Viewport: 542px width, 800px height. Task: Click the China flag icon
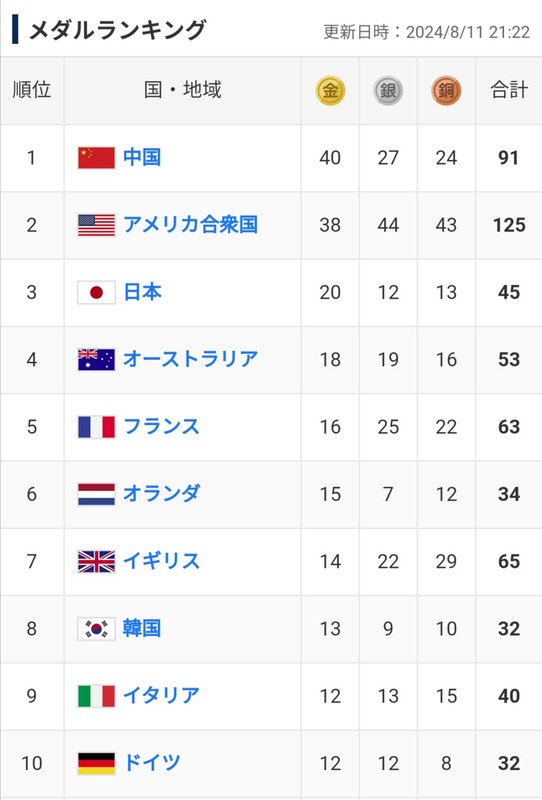pyautogui.click(x=96, y=158)
